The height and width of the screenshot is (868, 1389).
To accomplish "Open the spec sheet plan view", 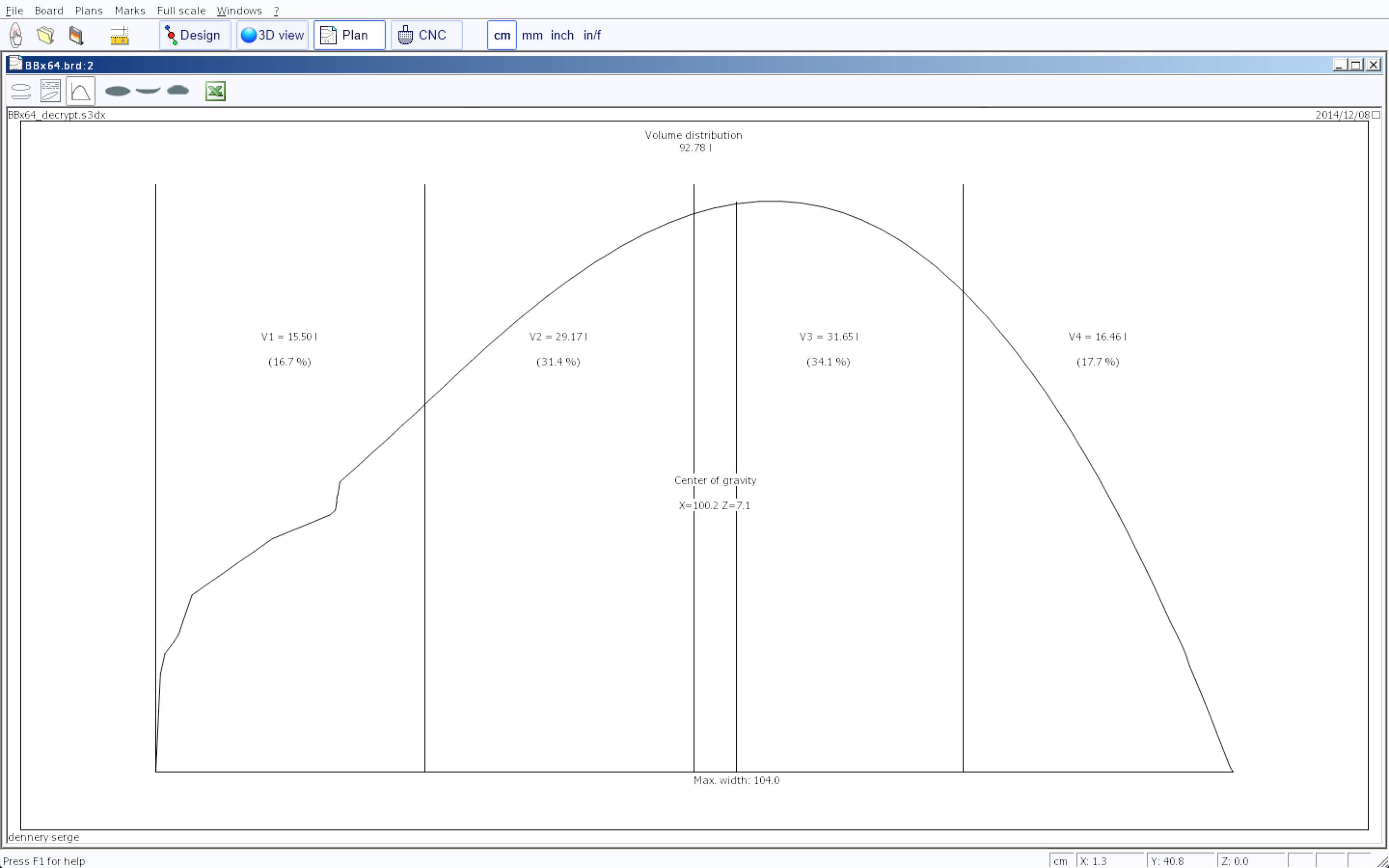I will click(x=51, y=91).
